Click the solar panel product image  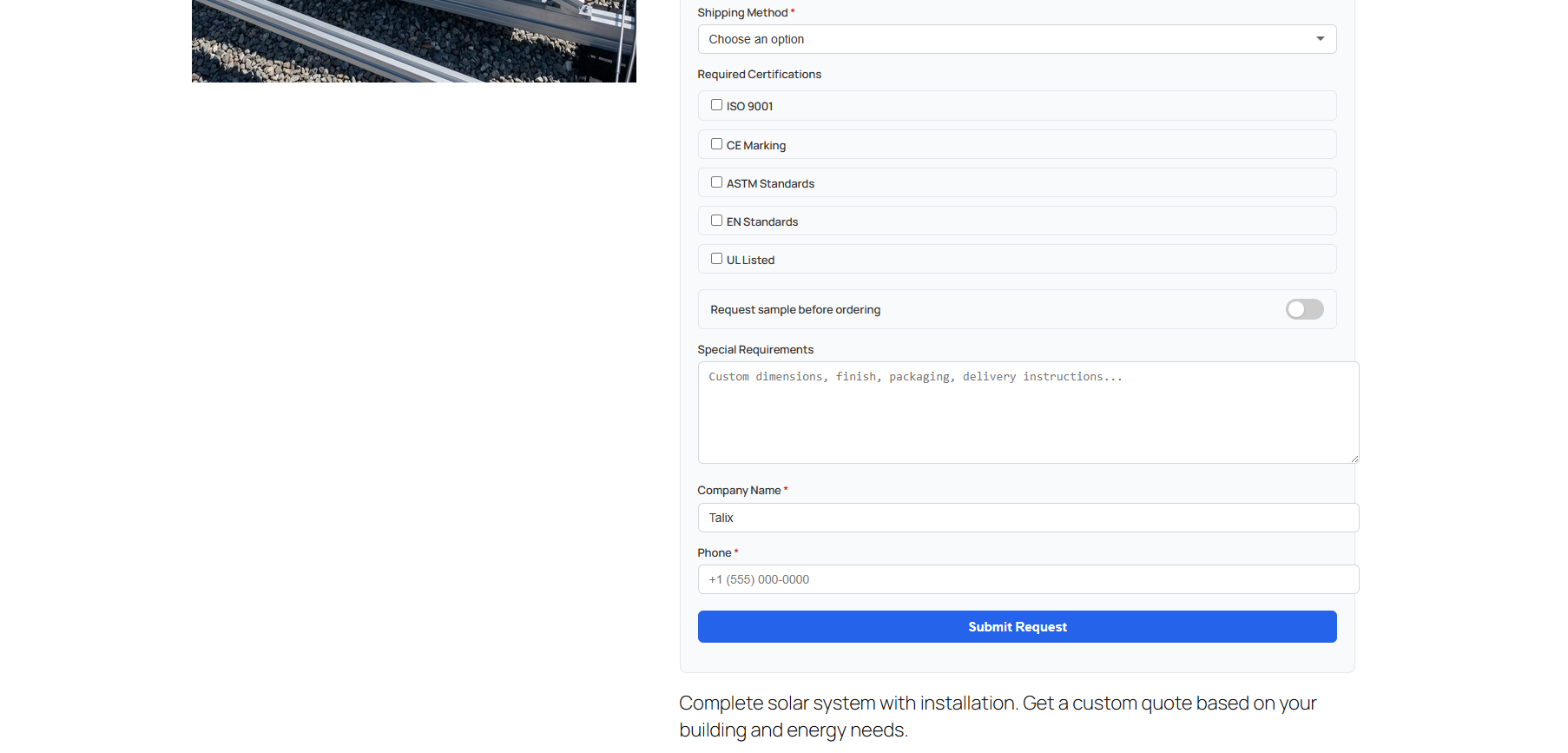(413, 41)
